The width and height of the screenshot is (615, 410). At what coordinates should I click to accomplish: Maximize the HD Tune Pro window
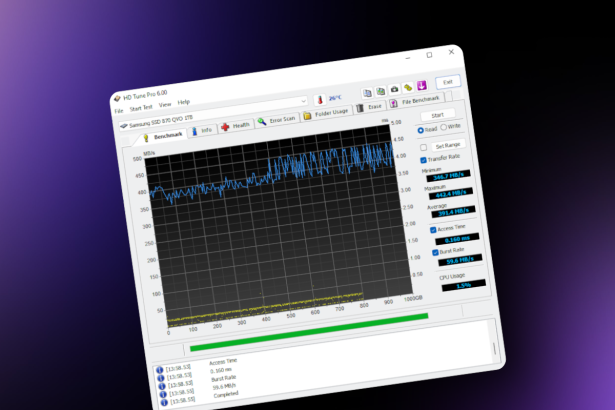[429, 55]
